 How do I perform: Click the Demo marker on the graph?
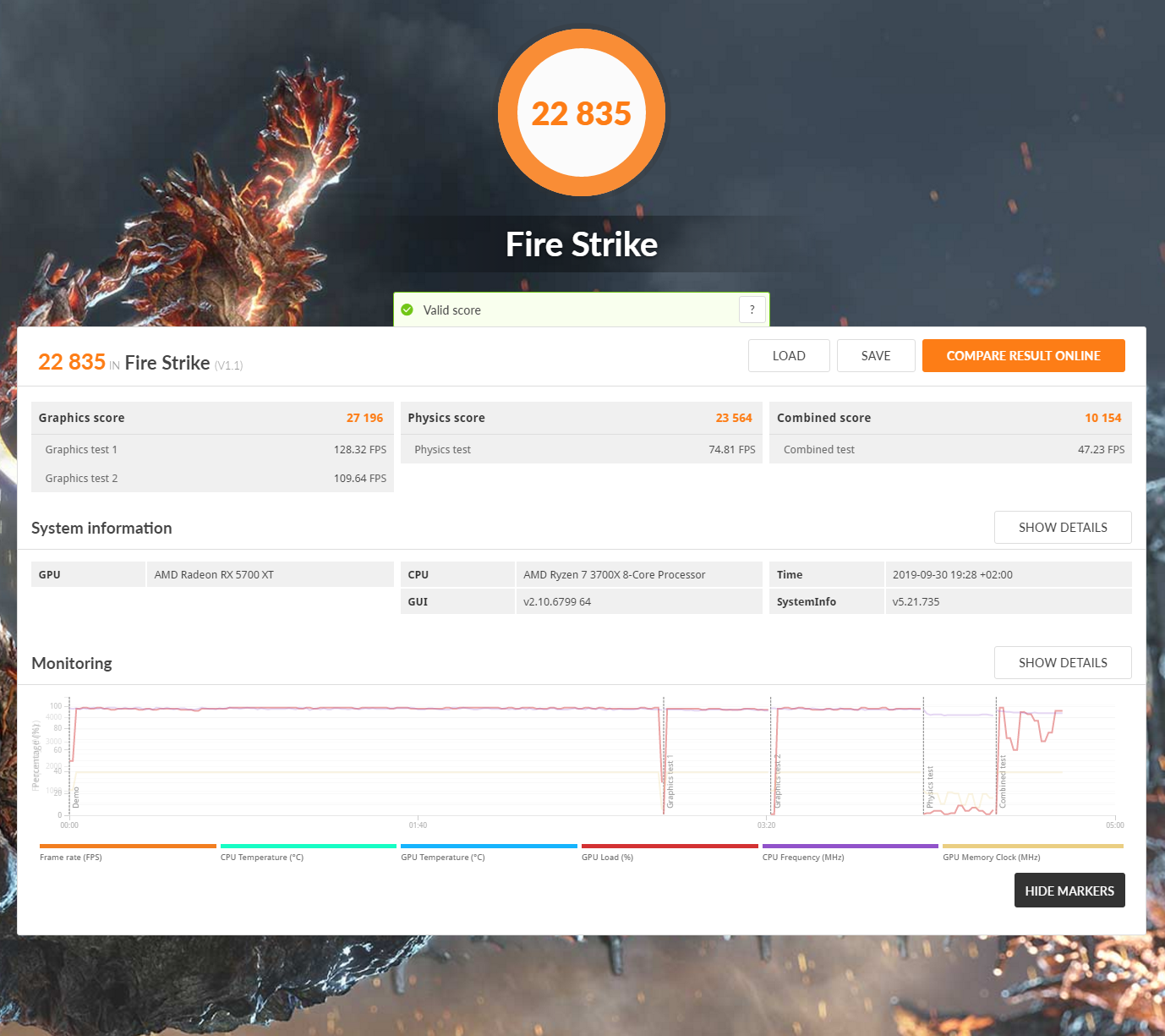click(76, 798)
